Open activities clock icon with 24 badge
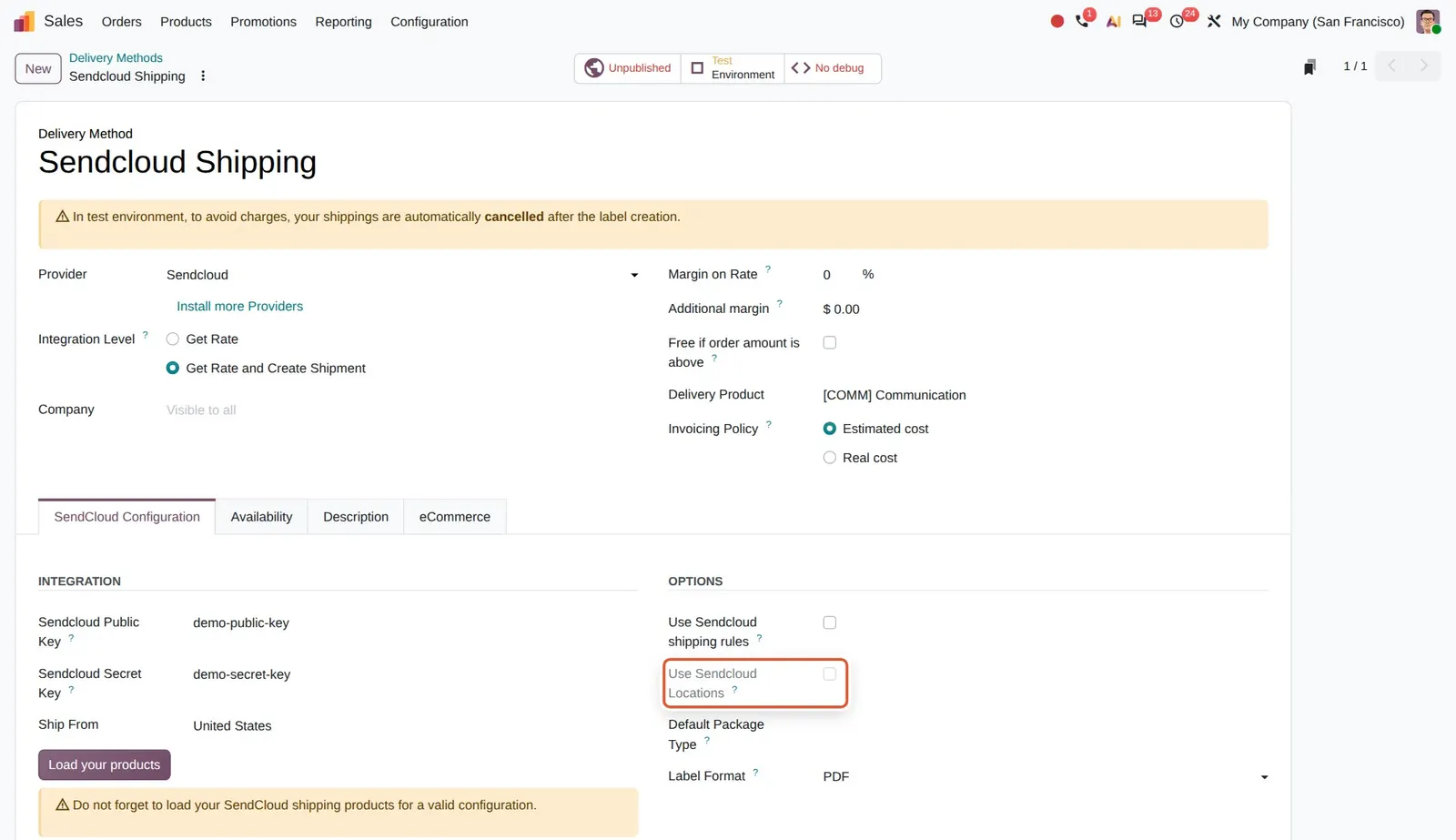The height and width of the screenshot is (840, 1456). click(x=1178, y=20)
